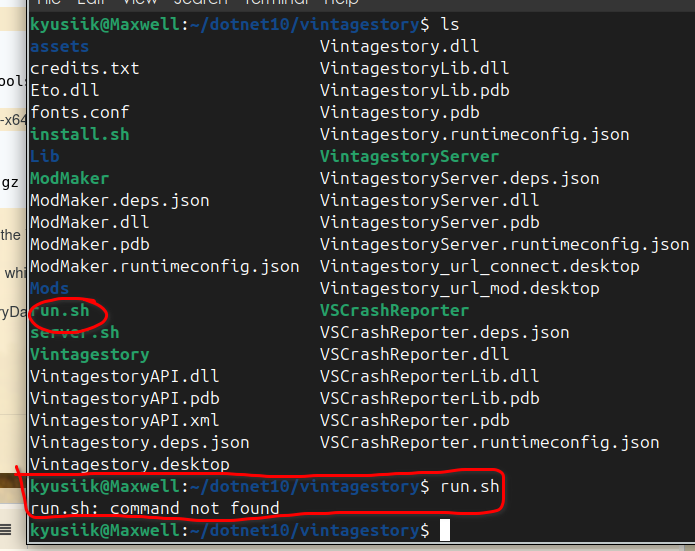This screenshot has width=695, height=551.
Task: Click the 'ls' command on the first prompt line
Action: coord(450,24)
